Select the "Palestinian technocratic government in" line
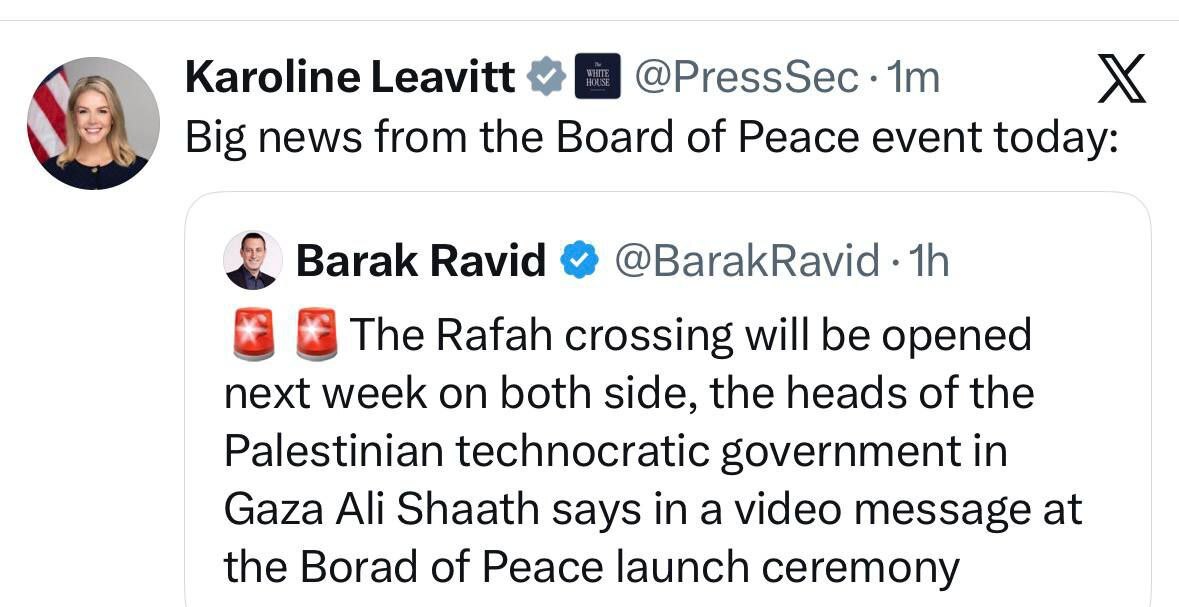The width and height of the screenshot is (1179, 607). click(615, 451)
